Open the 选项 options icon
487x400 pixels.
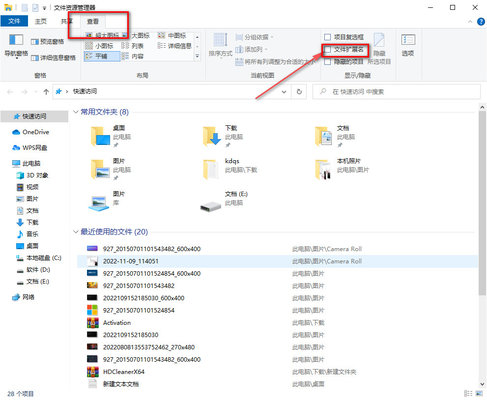(x=408, y=40)
